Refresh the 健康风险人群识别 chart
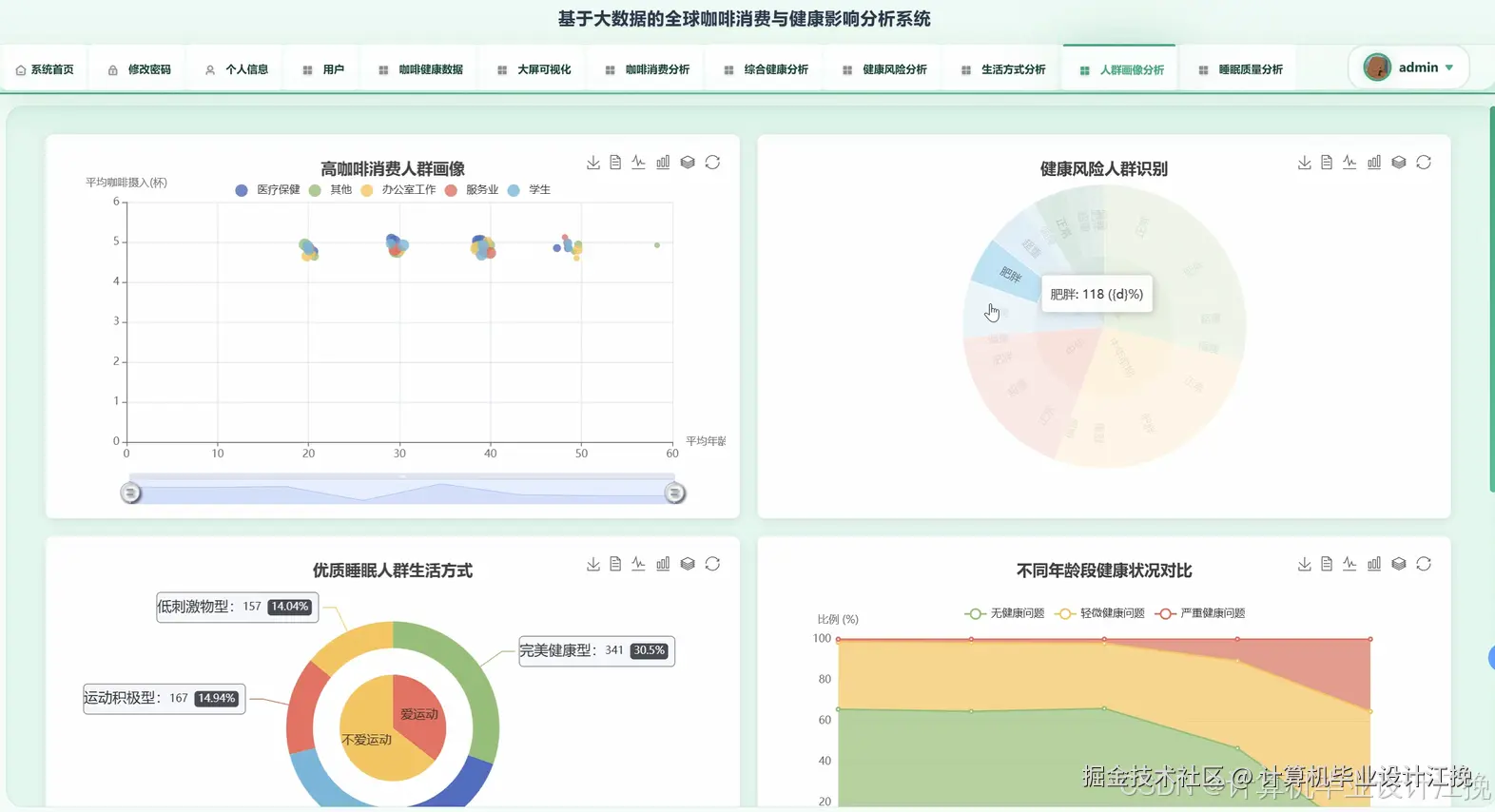 coord(1424,163)
